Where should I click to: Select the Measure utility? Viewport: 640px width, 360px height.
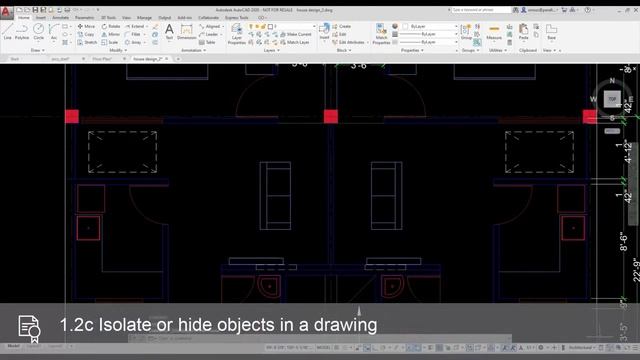point(494,32)
